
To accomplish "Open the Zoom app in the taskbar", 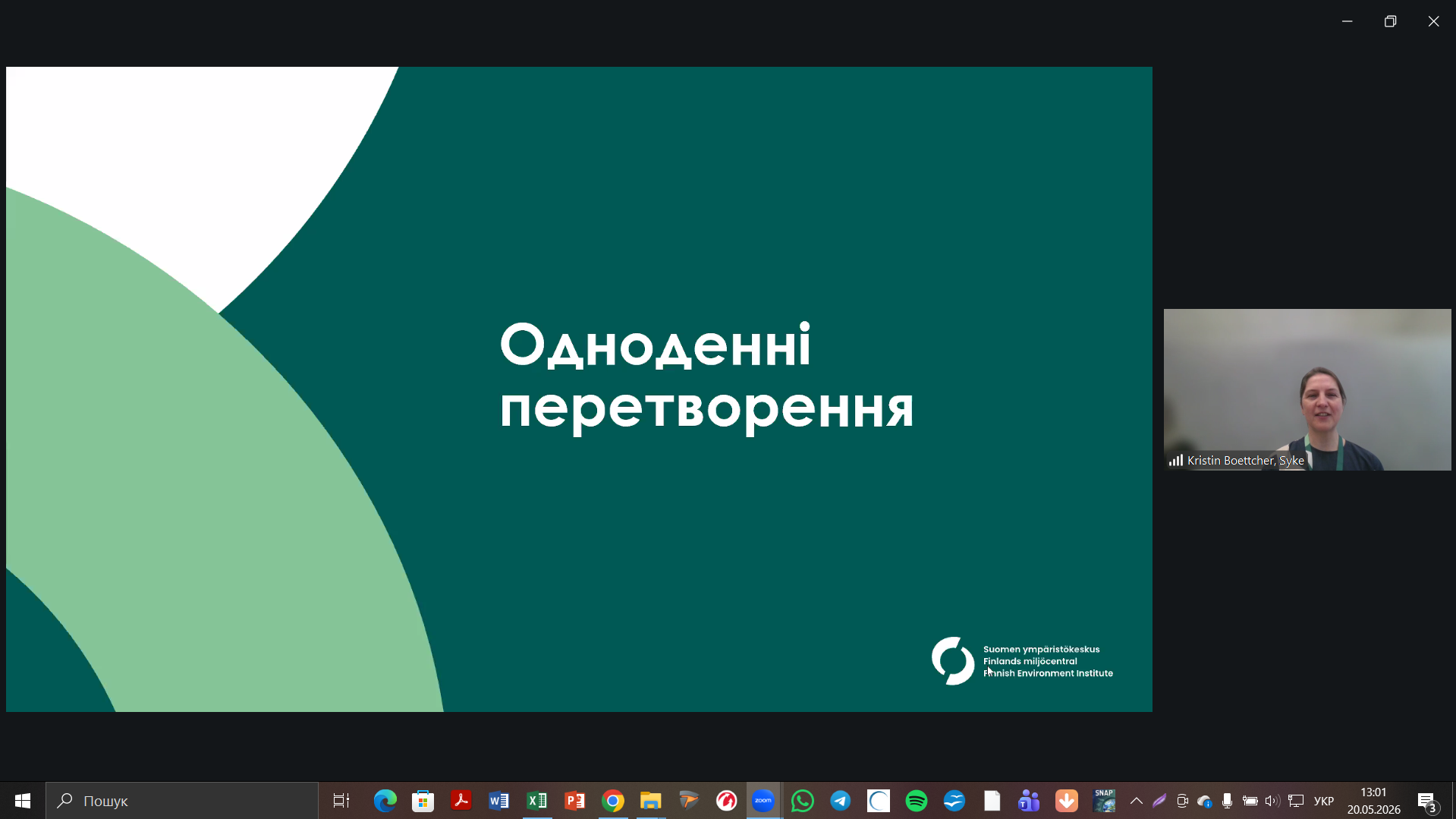I will coord(763,801).
